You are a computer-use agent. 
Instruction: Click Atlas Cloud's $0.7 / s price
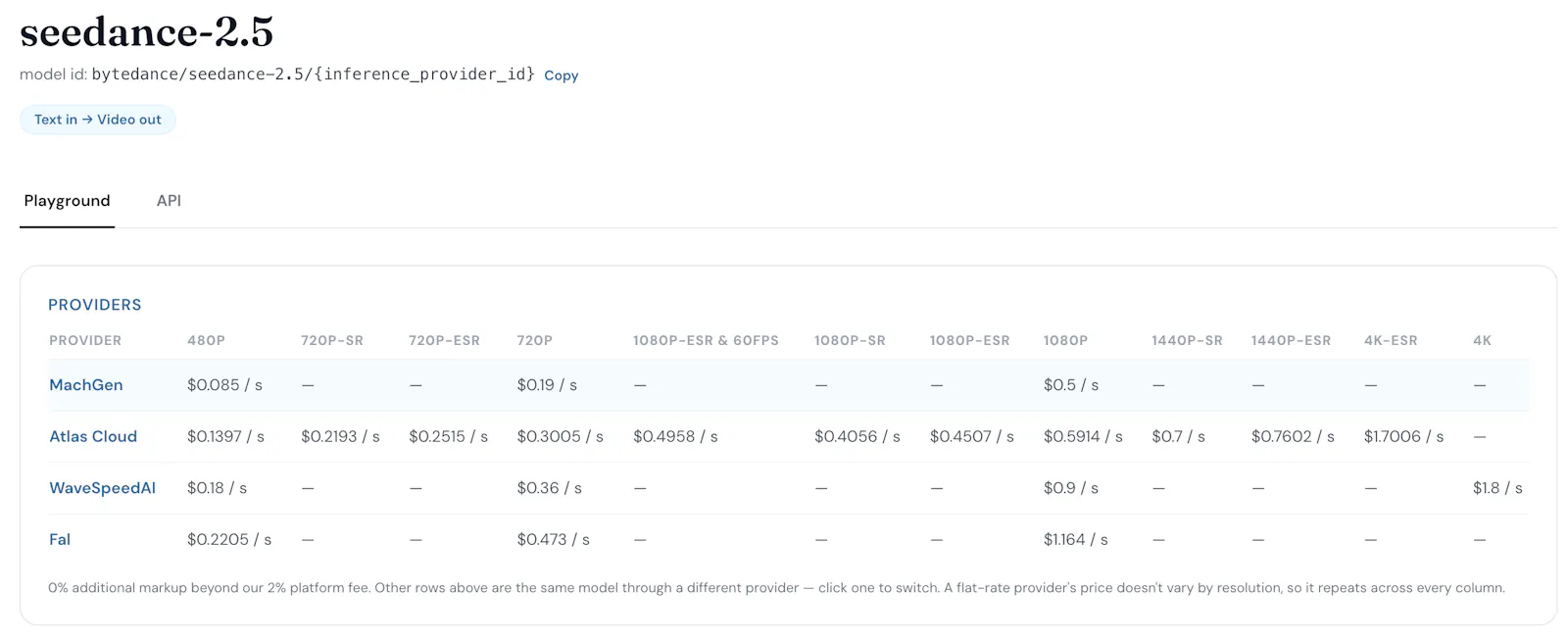tap(1179, 437)
